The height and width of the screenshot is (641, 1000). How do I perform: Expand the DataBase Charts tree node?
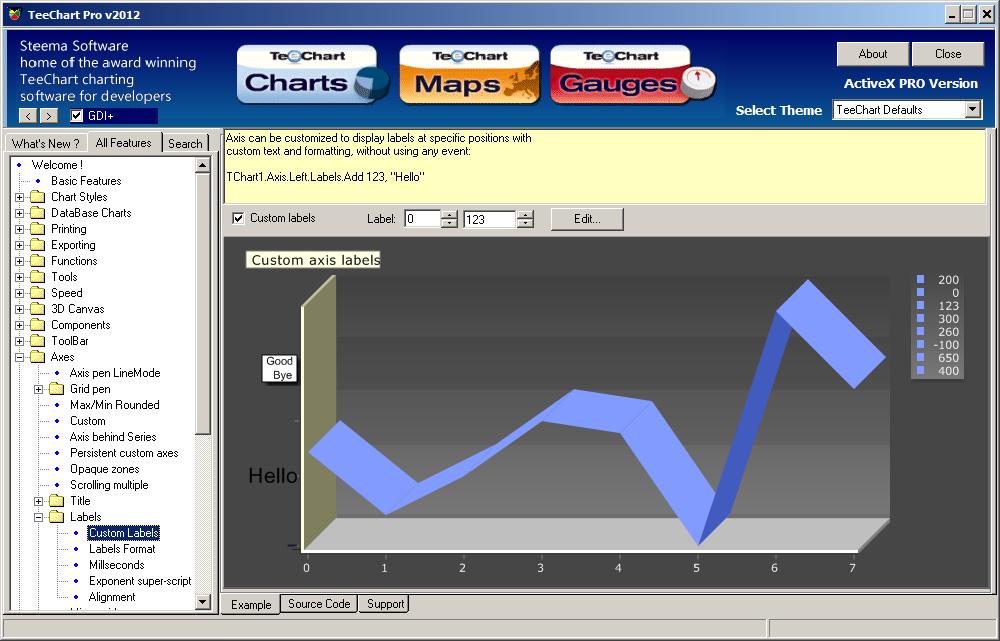pyautogui.click(x=19, y=213)
